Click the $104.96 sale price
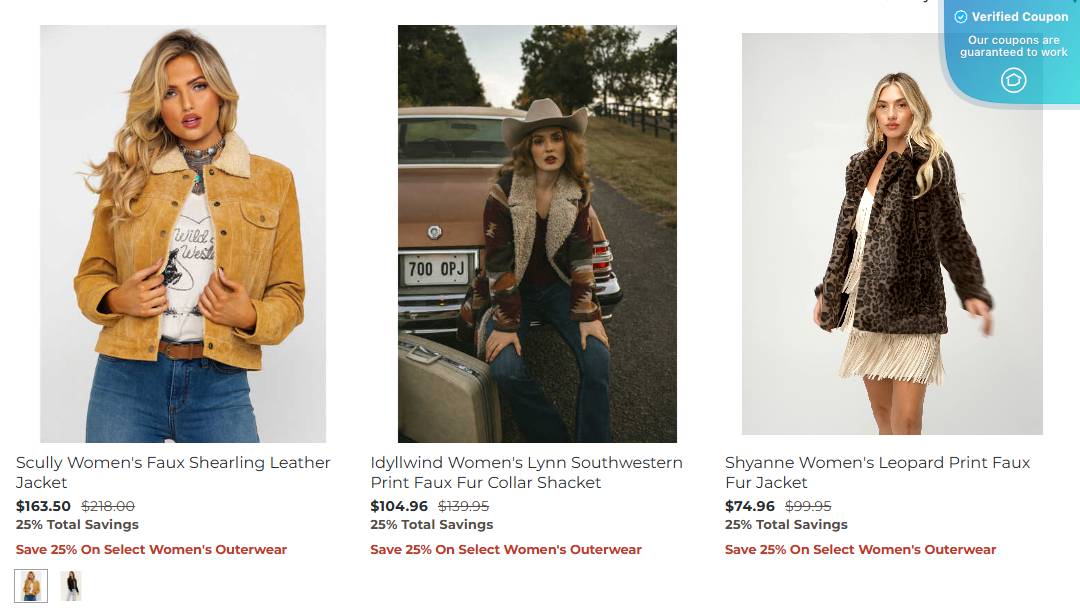Viewport: 1080px width, 615px height. [x=399, y=506]
